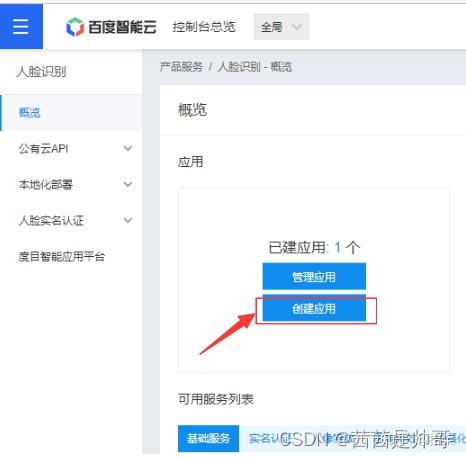Click the created apps count 1
The width and height of the screenshot is (466, 459).
337,247
